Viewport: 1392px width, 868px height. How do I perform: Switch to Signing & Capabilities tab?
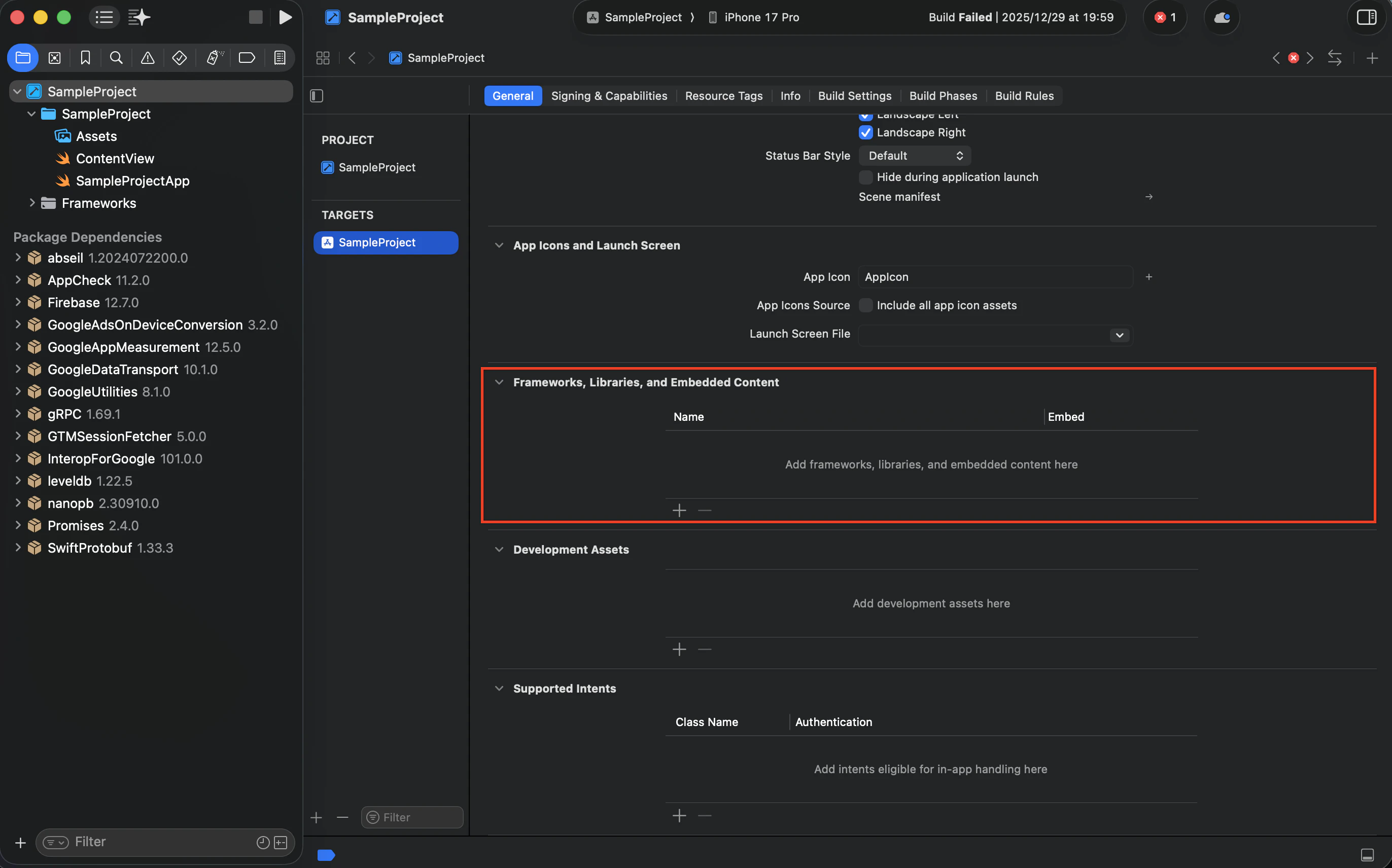[609, 96]
